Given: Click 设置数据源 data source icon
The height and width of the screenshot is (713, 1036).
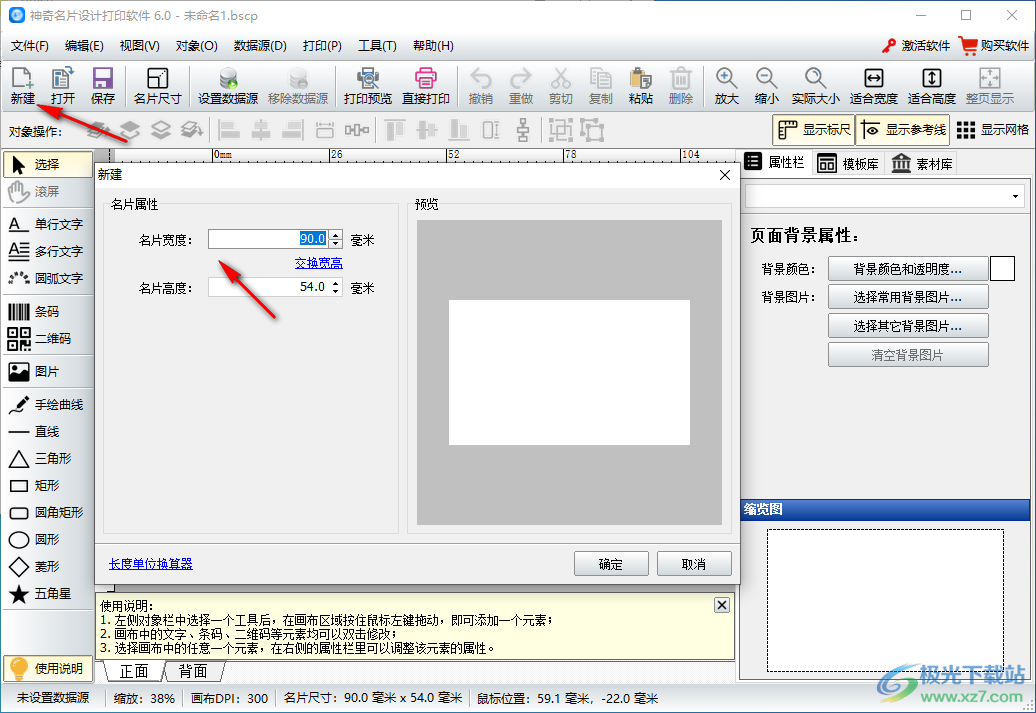Looking at the screenshot, I should tap(228, 86).
